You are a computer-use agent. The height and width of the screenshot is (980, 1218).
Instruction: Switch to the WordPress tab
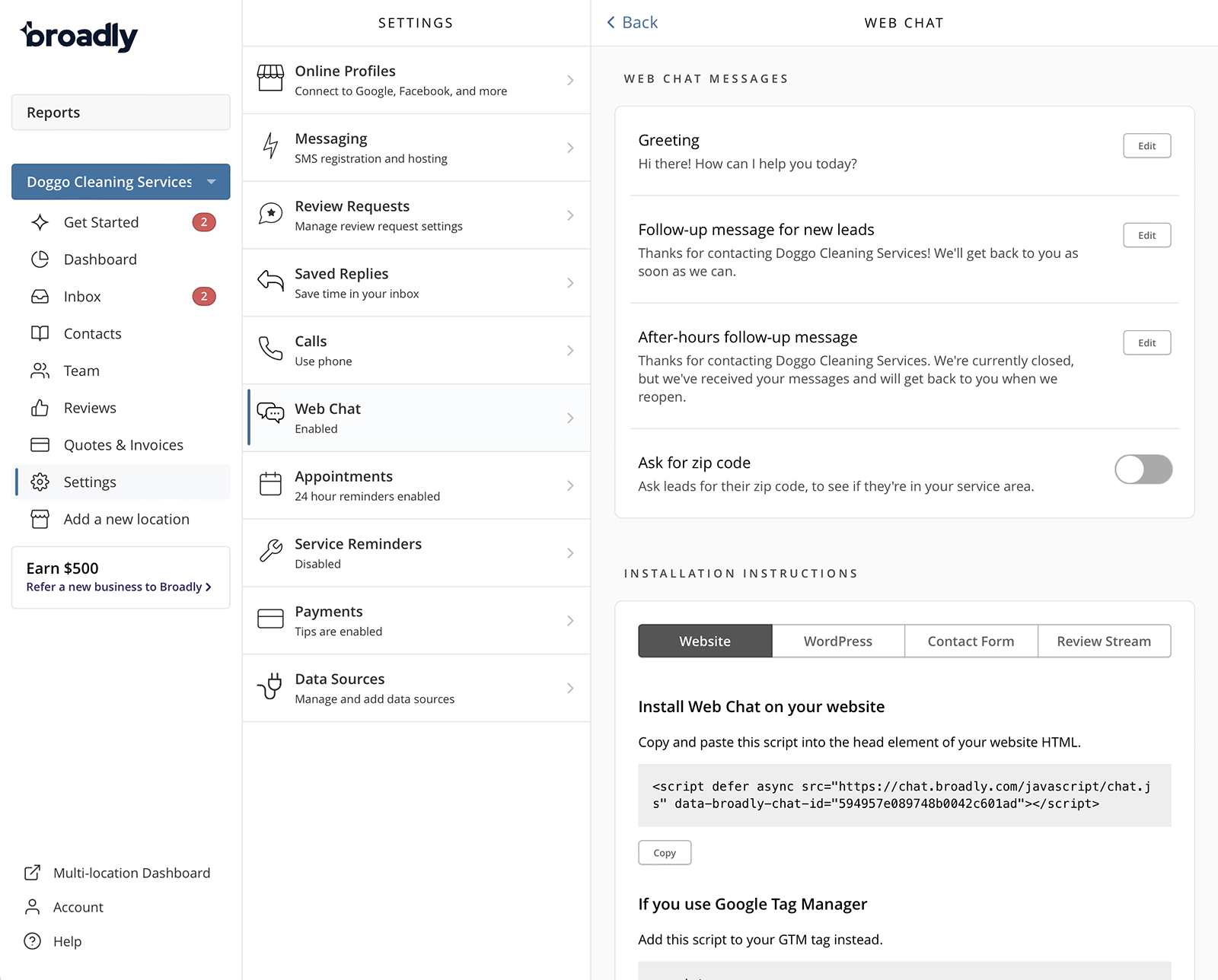tap(838, 641)
